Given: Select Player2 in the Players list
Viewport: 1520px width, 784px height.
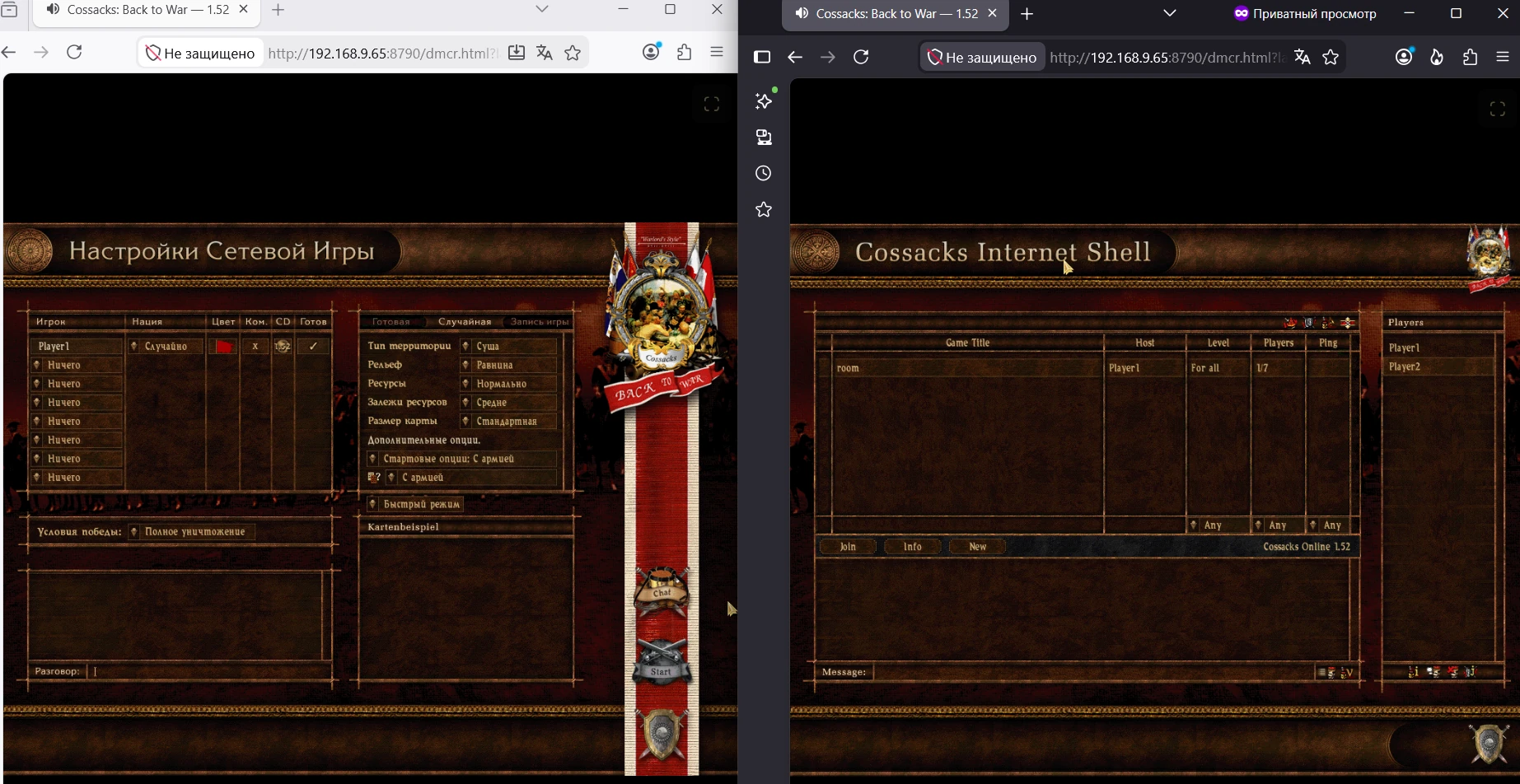Looking at the screenshot, I should tap(1439, 367).
